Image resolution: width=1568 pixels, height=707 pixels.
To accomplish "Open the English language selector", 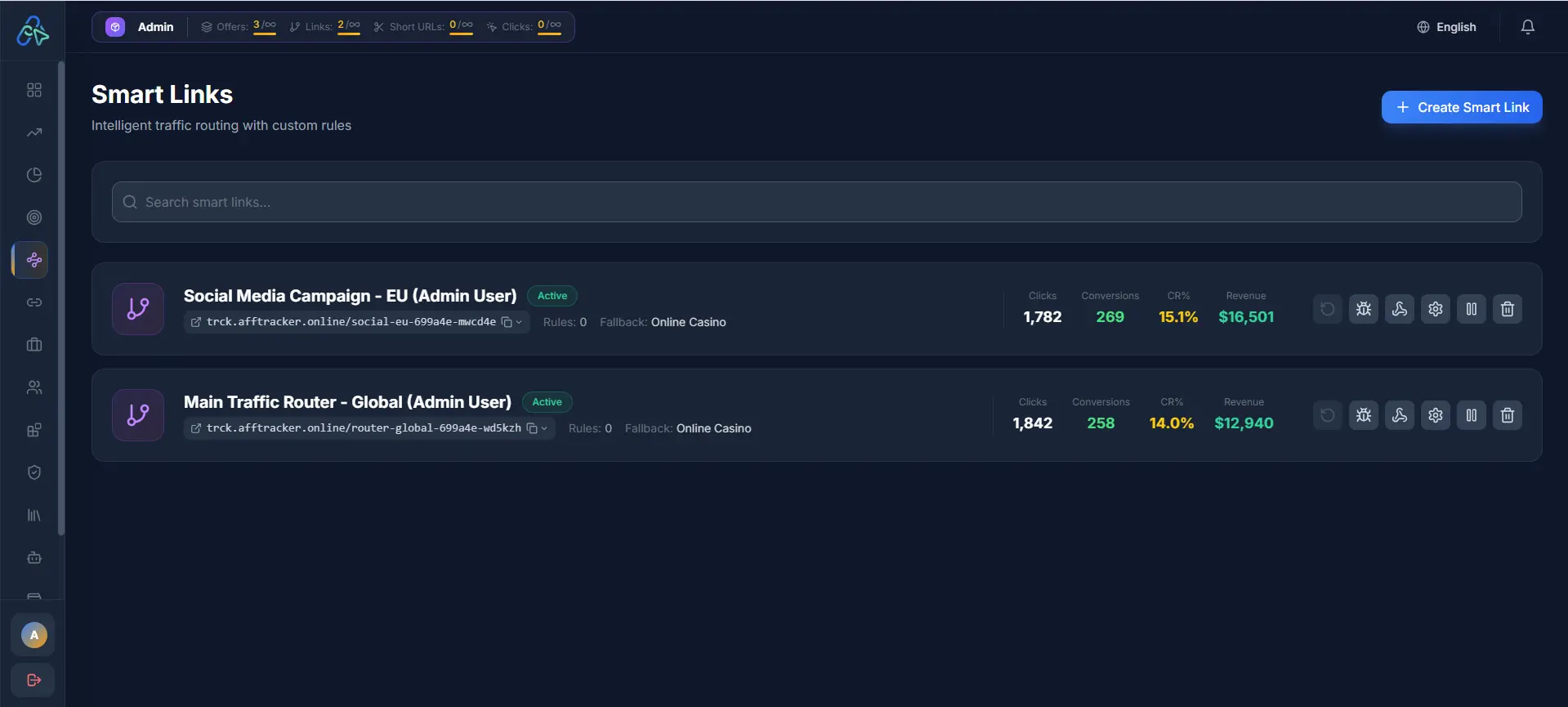I will click(1447, 27).
